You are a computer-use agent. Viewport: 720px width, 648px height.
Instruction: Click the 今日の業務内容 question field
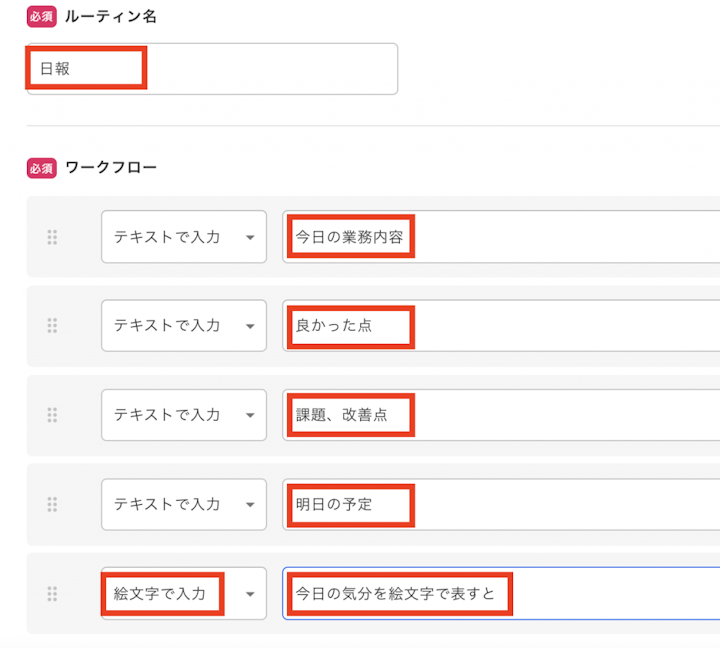pyautogui.click(x=500, y=237)
